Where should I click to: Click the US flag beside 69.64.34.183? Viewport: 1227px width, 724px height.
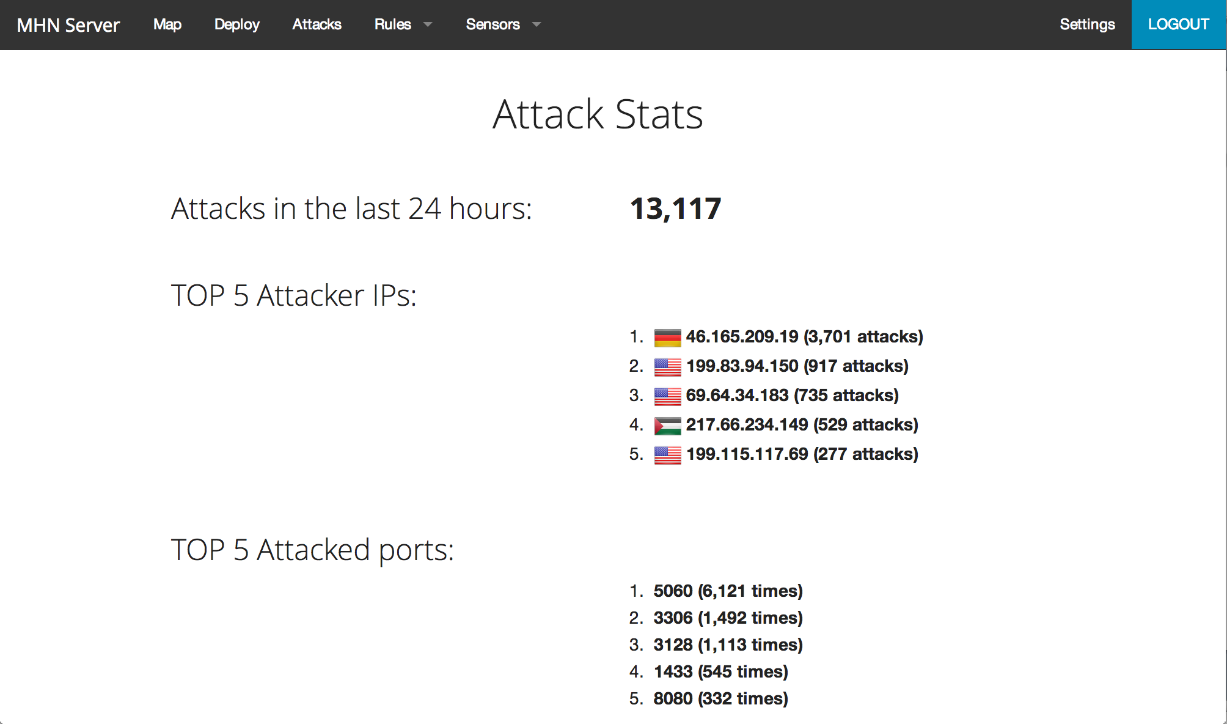[x=667, y=396]
